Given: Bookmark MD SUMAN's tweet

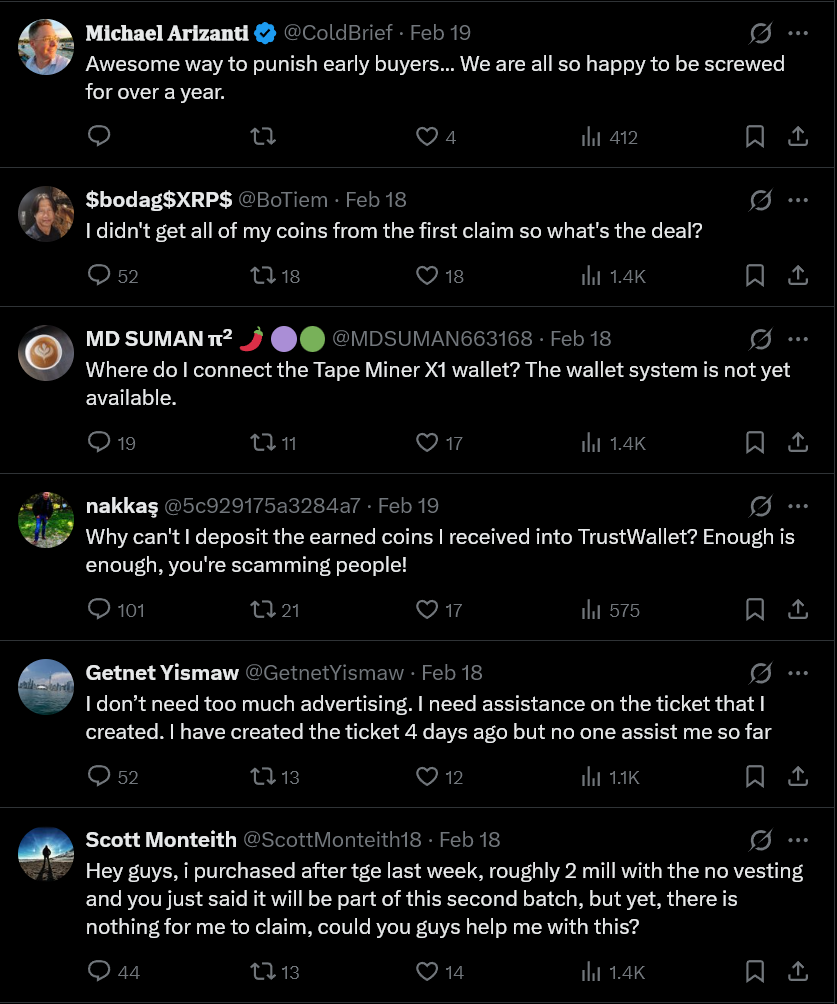Looking at the screenshot, I should (756, 442).
